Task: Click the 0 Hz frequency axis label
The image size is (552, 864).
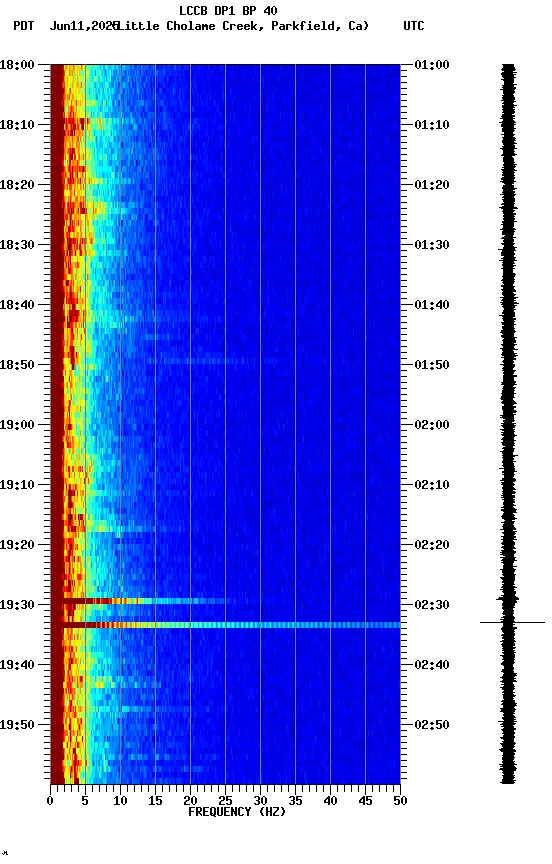Action: (50, 801)
